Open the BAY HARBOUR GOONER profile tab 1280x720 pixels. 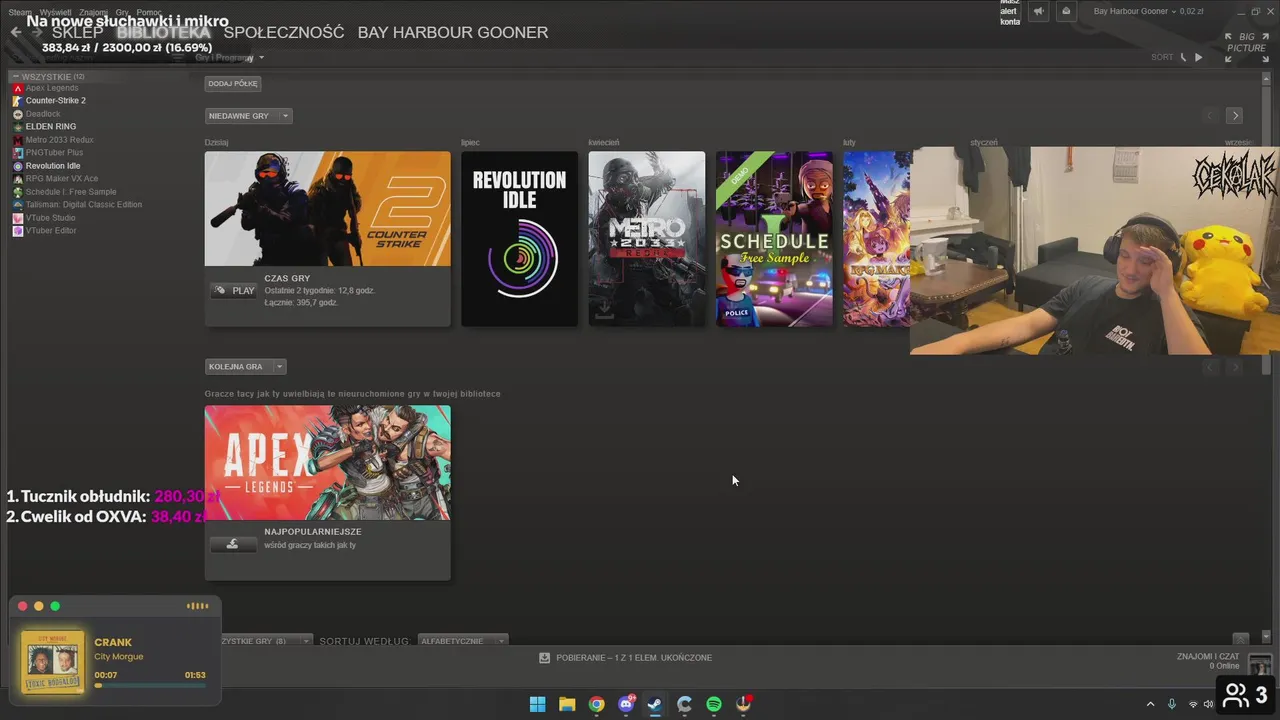pos(453,32)
